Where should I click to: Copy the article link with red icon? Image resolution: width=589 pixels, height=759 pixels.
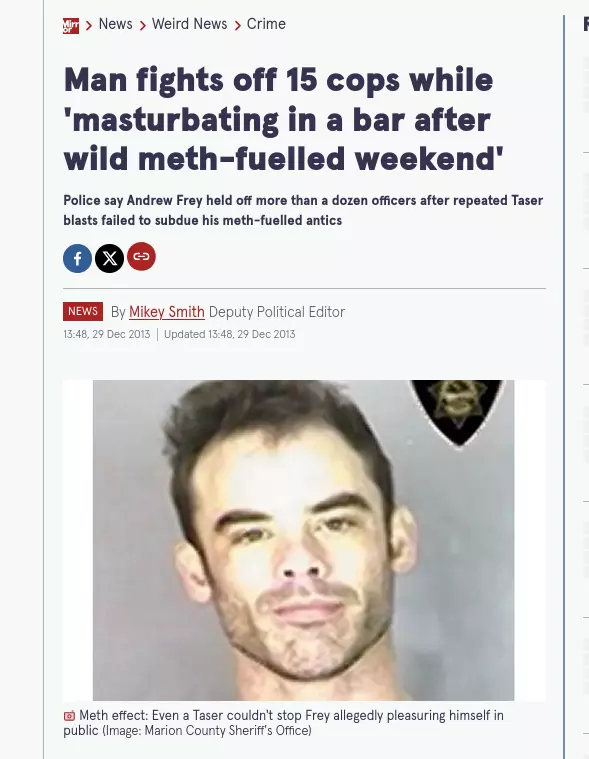(141, 256)
